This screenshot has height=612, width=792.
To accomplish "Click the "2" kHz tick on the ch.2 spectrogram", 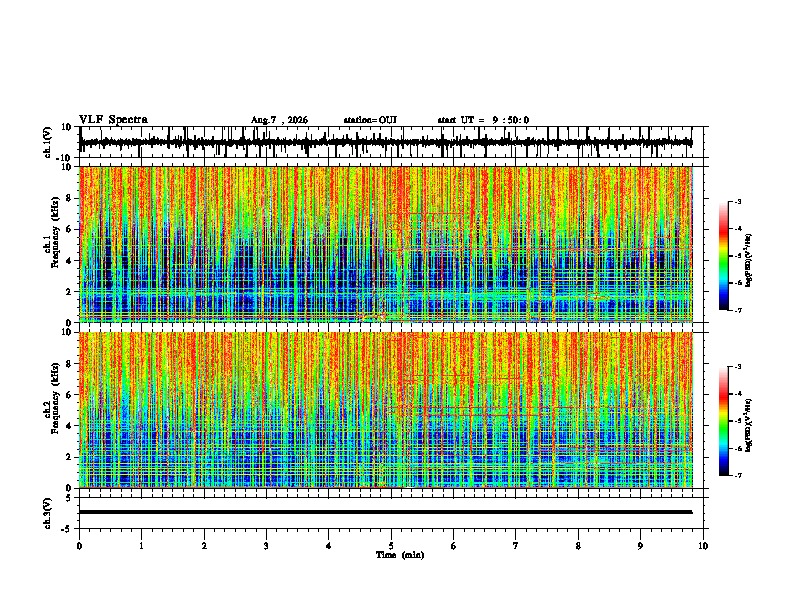I will tap(69, 457).
